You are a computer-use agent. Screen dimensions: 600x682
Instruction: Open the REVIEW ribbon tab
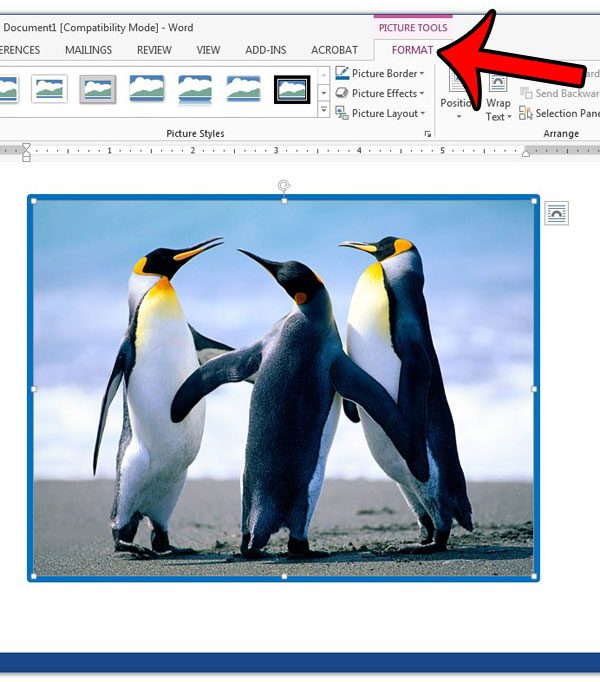[154, 50]
